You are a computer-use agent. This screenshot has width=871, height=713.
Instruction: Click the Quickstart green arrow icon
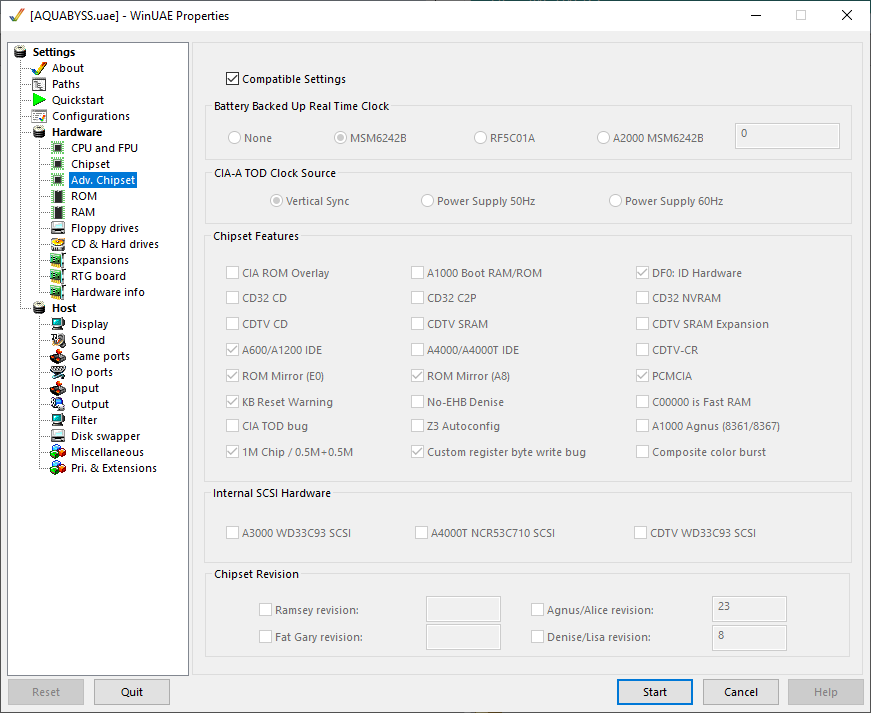tap(39, 100)
